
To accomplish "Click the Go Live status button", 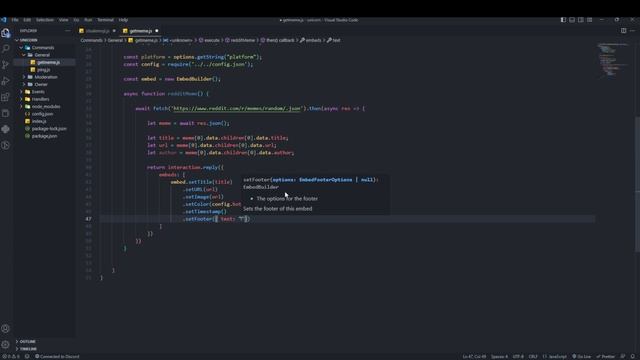I will 581,356.
